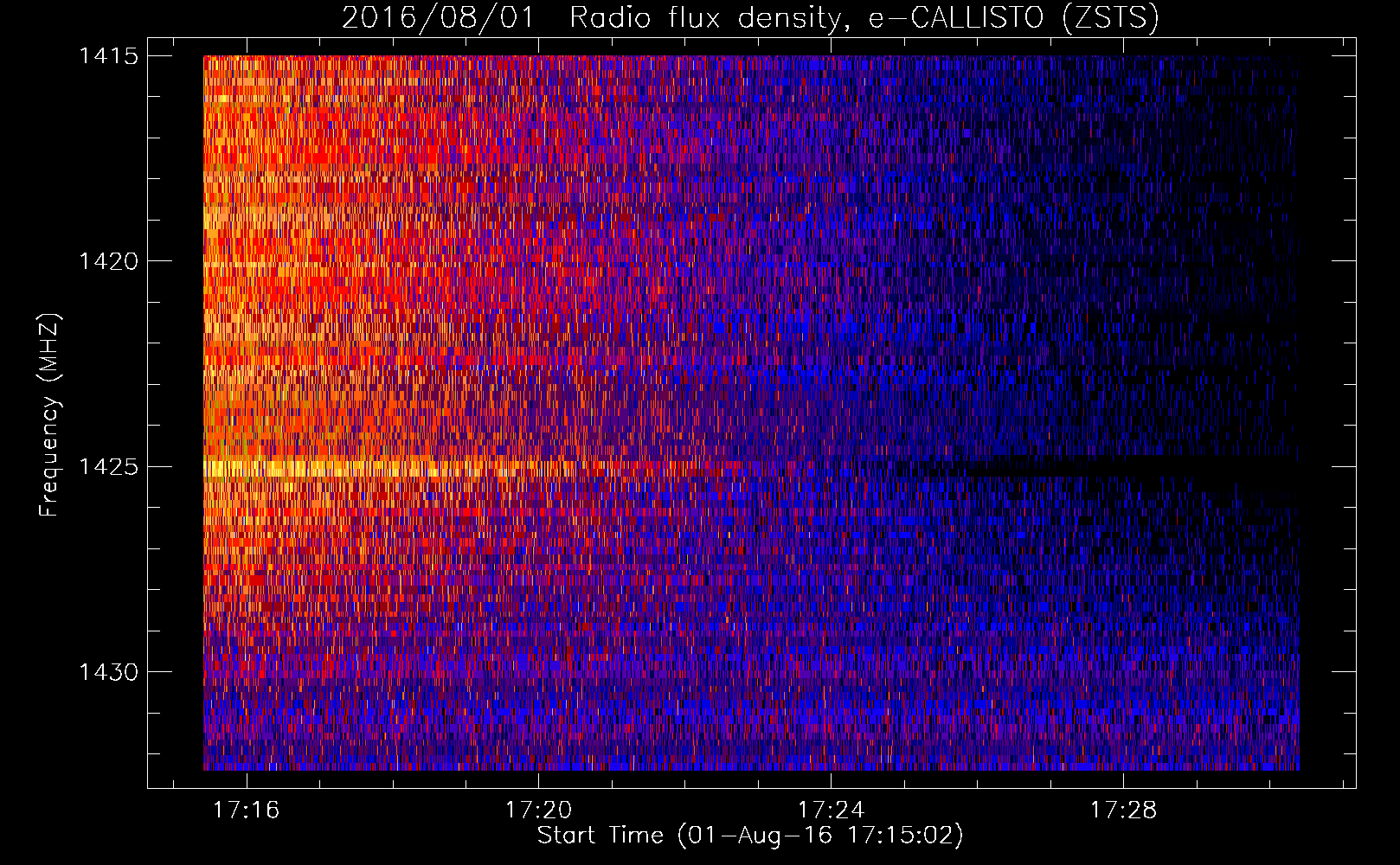Click the '17:20' time tick label

(538, 811)
